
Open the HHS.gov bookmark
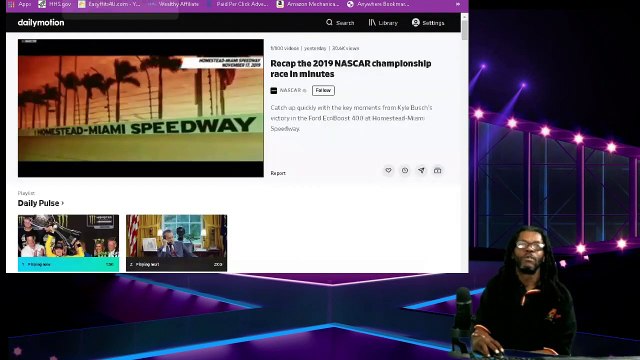pos(55,4)
